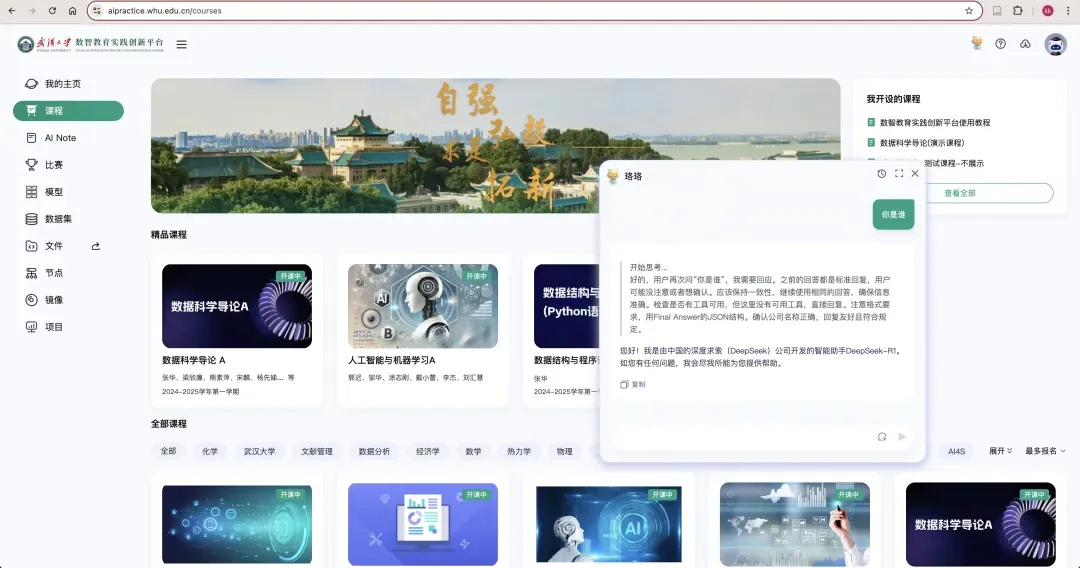1080x568 pixels.
Task: Select the 数据分析 category filter chip
Action: point(375,452)
